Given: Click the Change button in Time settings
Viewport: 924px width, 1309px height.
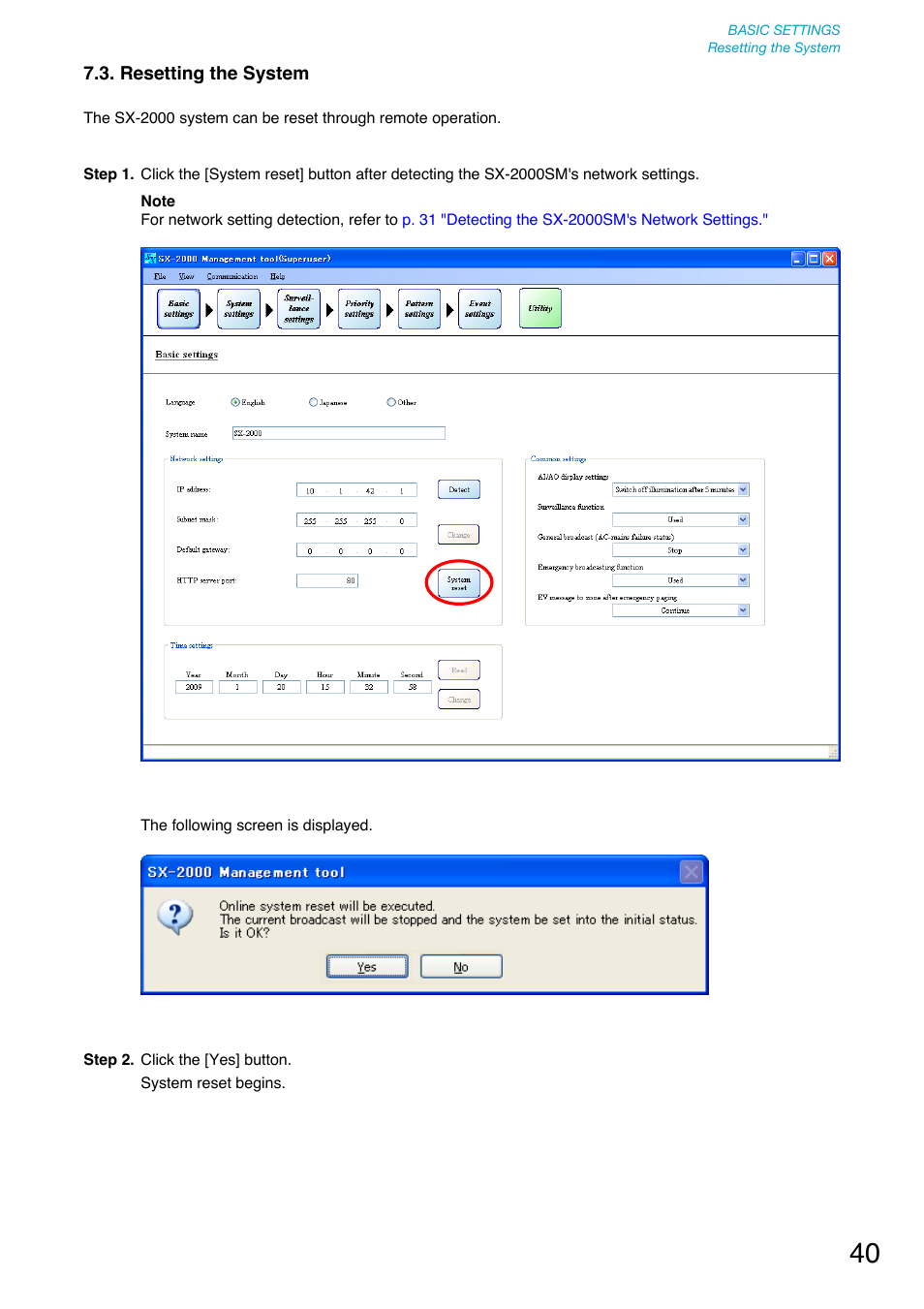Looking at the screenshot, I should click(x=459, y=700).
